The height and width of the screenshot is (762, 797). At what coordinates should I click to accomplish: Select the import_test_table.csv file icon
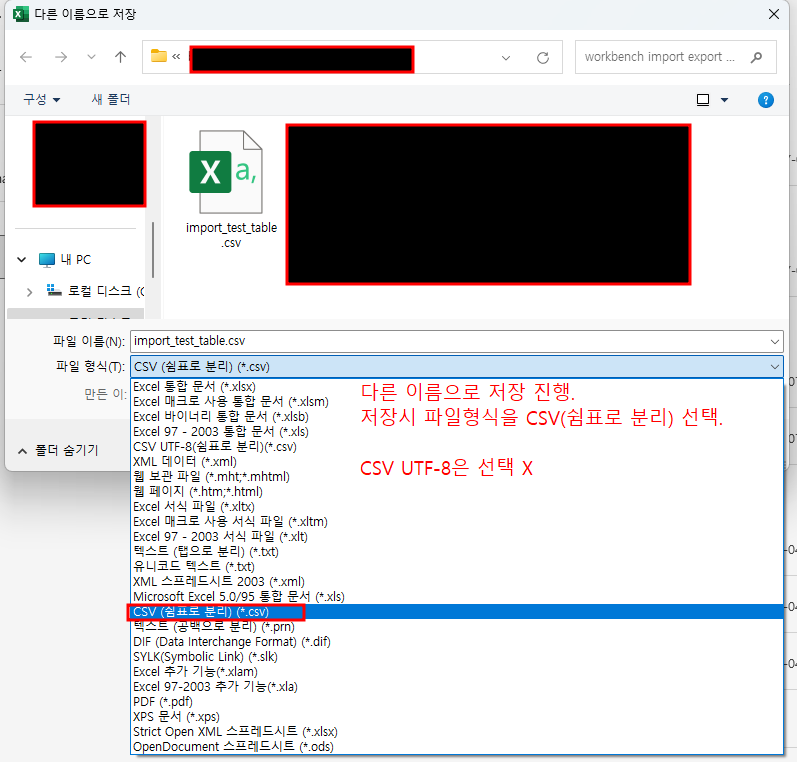226,172
